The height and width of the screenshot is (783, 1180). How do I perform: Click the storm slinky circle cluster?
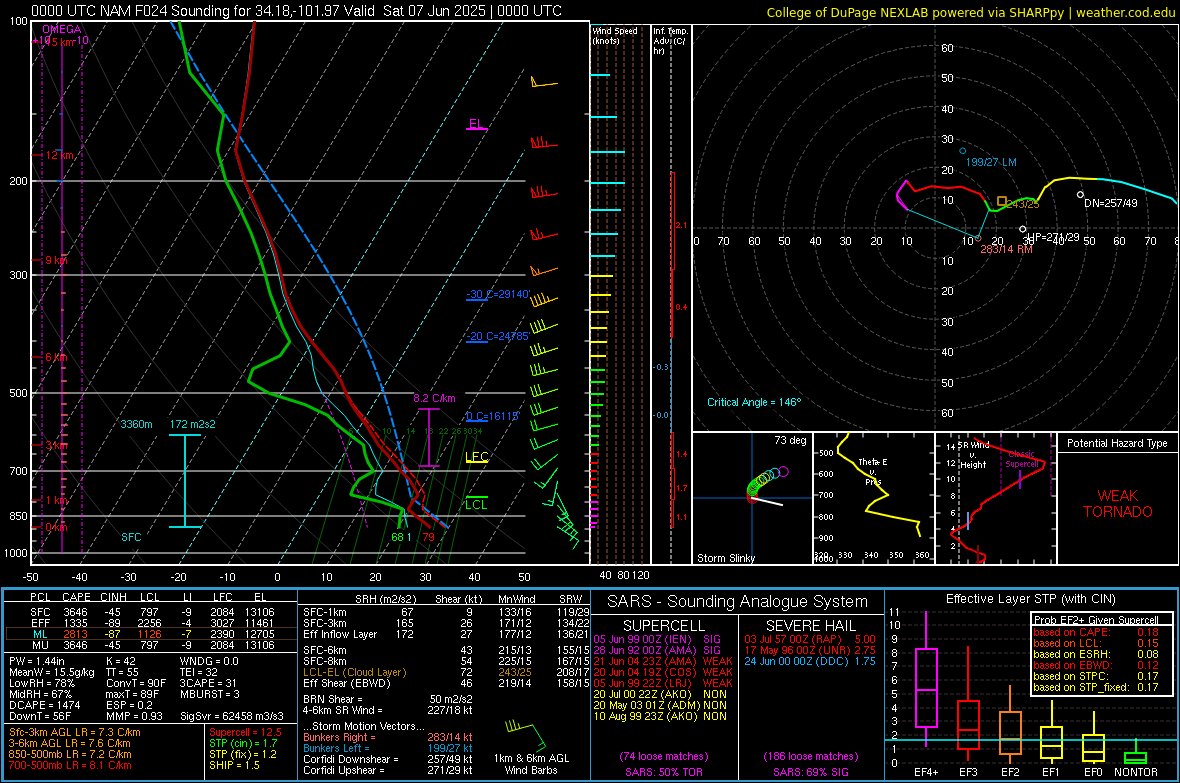[766, 482]
